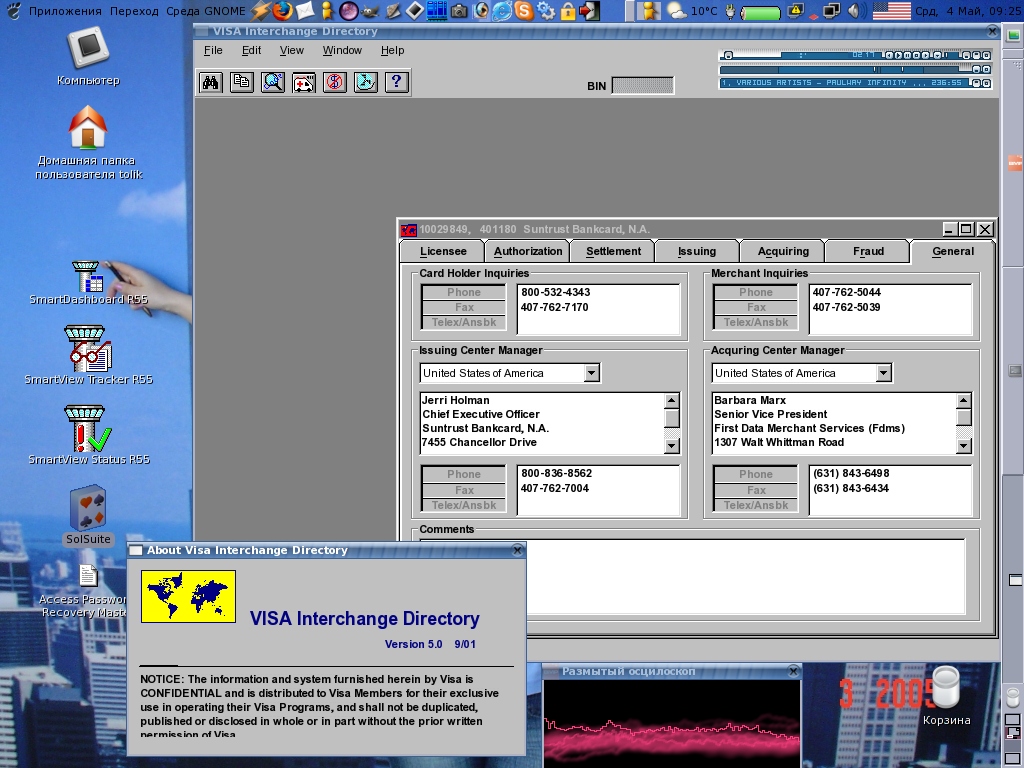The width and height of the screenshot is (1024, 768).
Task: Launch Firefox from the top panel
Action: click(x=283, y=10)
